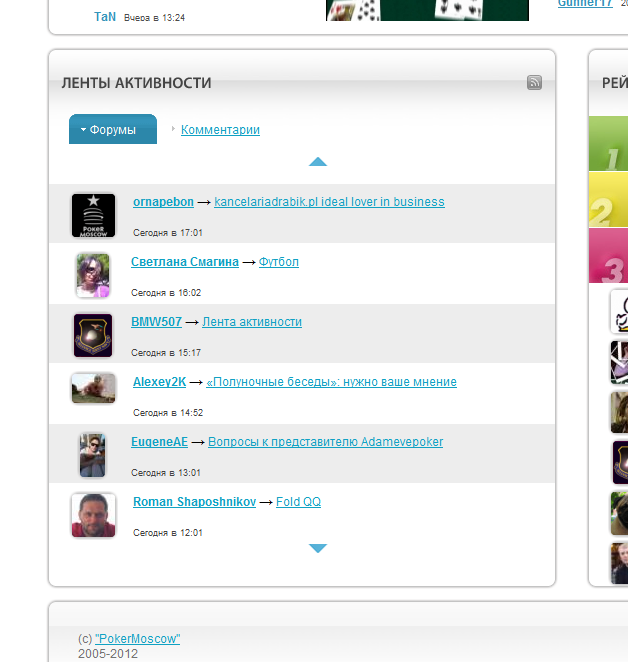Select the pink rank 3 block
Image resolution: width=628 pixels, height=662 pixels.
pyautogui.click(x=609, y=255)
